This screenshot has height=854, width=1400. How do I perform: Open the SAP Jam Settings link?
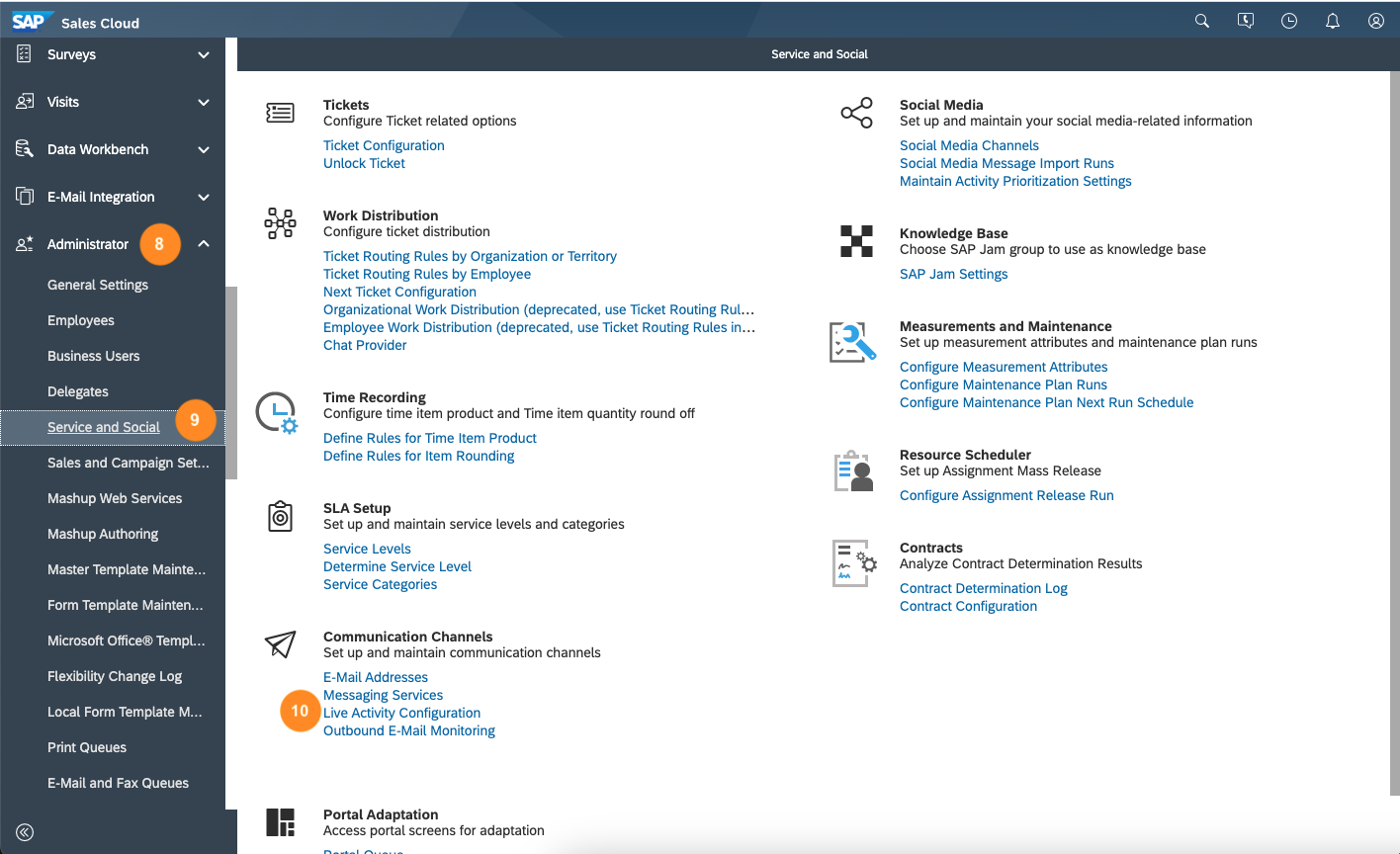(954, 274)
